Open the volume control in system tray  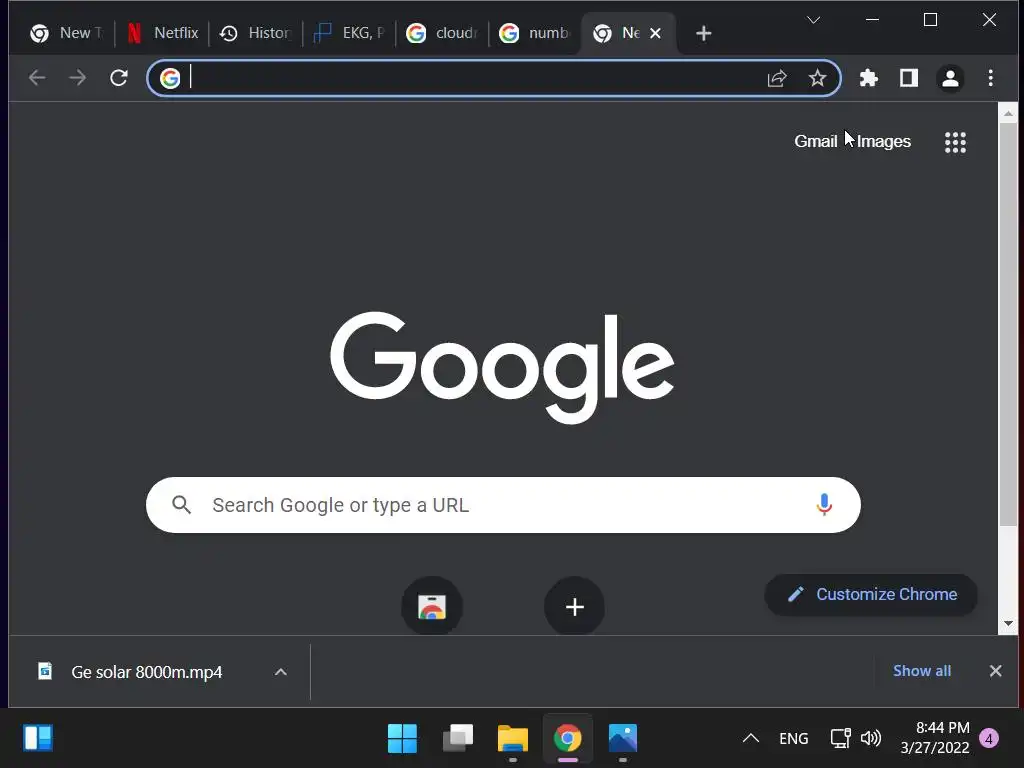871,739
